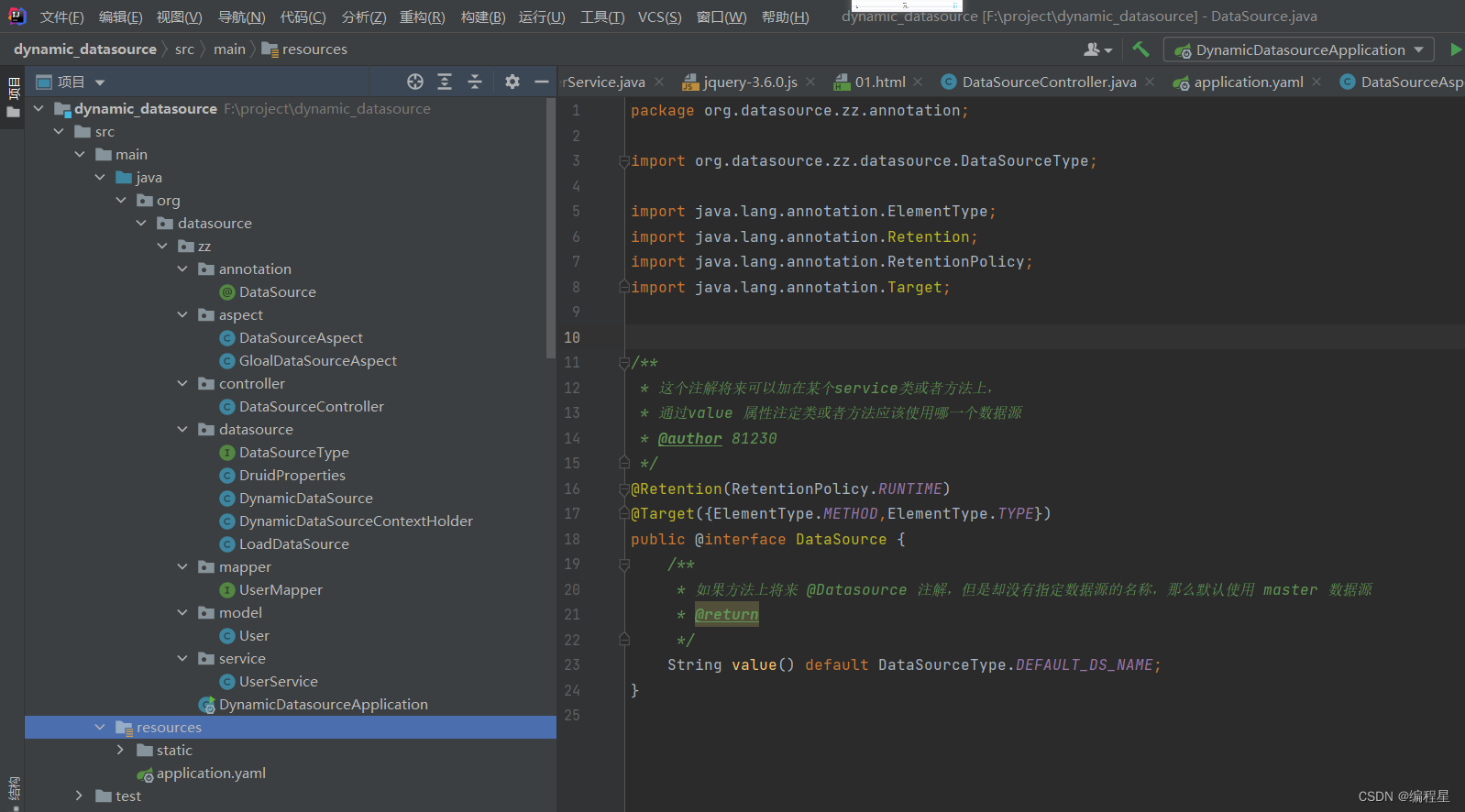Viewport: 1465px width, 812px height.
Task: Open DynamicDataSource class in the tree
Action: [306, 498]
